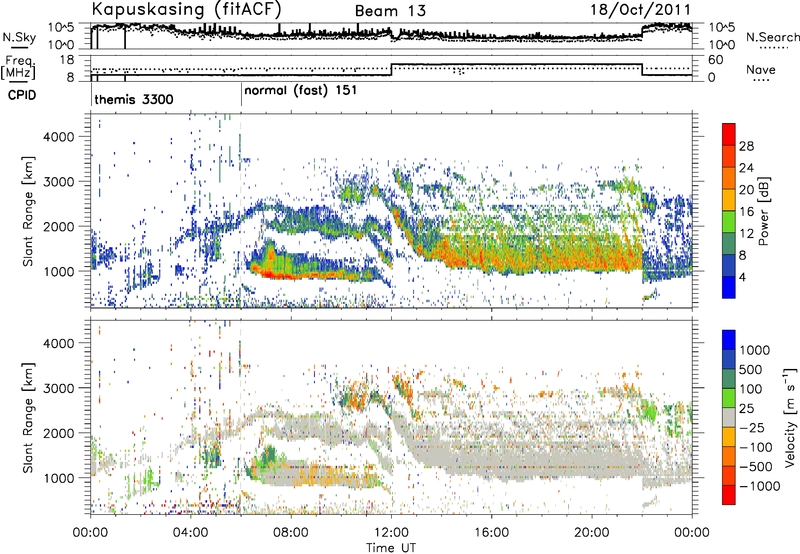The width and height of the screenshot is (800, 554).
Task: Click the 'Beam 13' label
Action: coord(390,11)
